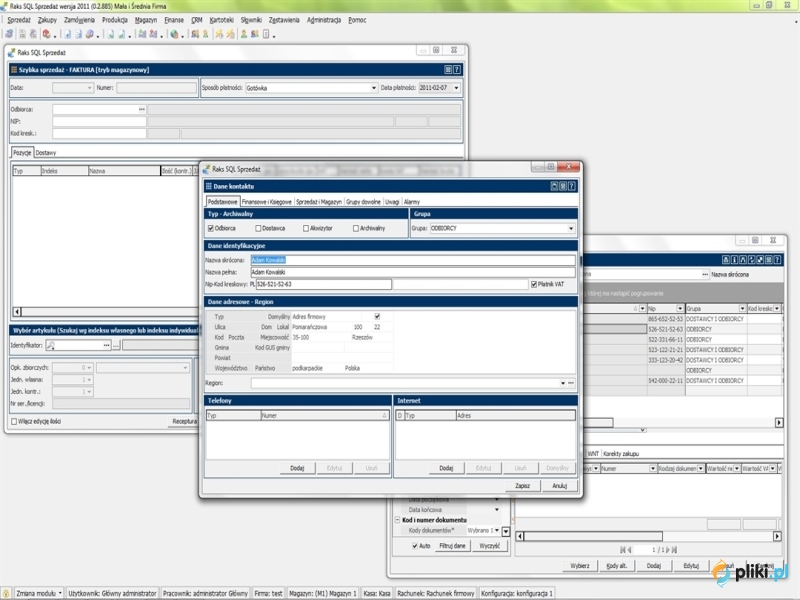Image resolution: width=800 pixels, height=600 pixels.
Task: Switch to Sprzedaż i Magazyn tab
Action: pos(319,202)
